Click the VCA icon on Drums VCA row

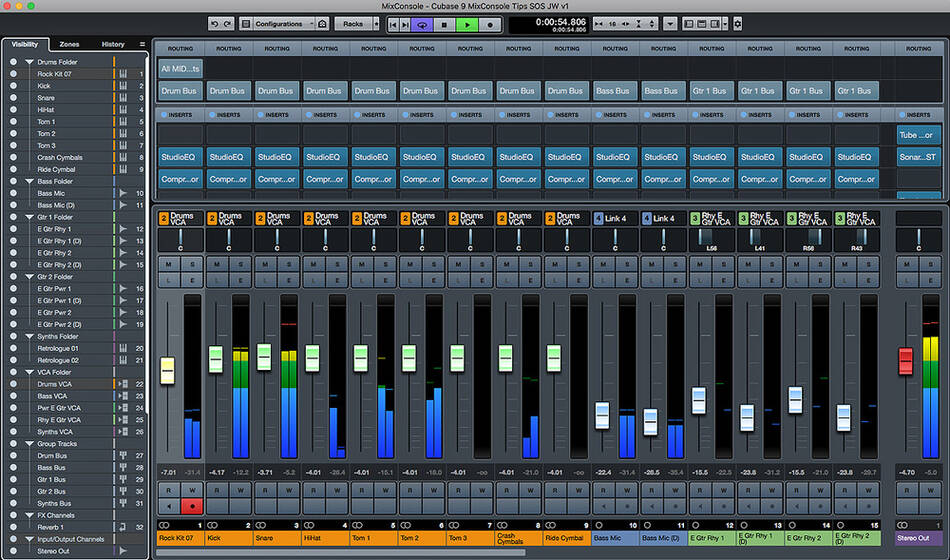coord(123,384)
